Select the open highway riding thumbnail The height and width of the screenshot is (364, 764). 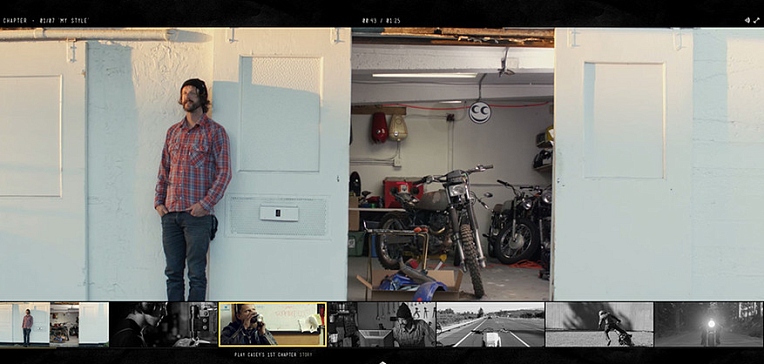click(x=491, y=324)
